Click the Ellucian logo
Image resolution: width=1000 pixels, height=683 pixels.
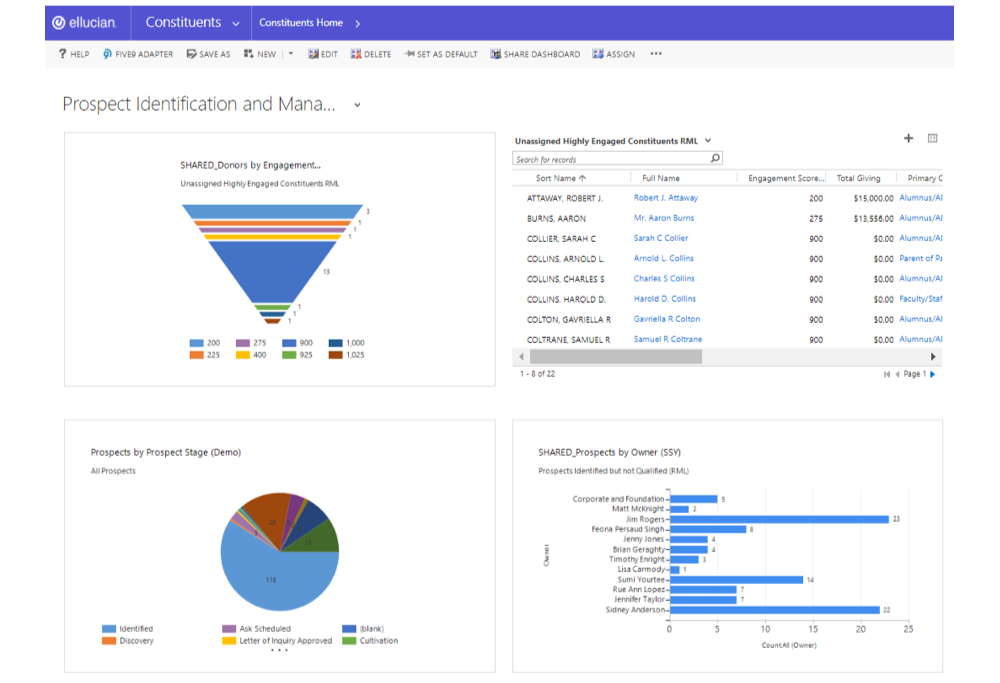coord(84,23)
